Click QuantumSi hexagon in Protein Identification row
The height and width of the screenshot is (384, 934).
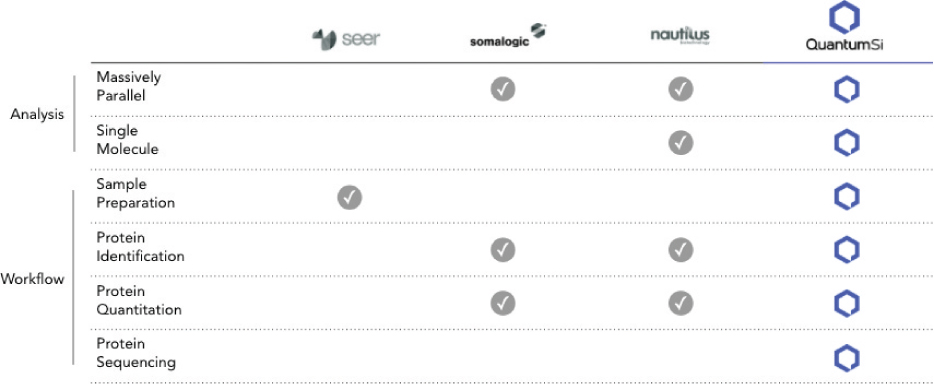[846, 250]
